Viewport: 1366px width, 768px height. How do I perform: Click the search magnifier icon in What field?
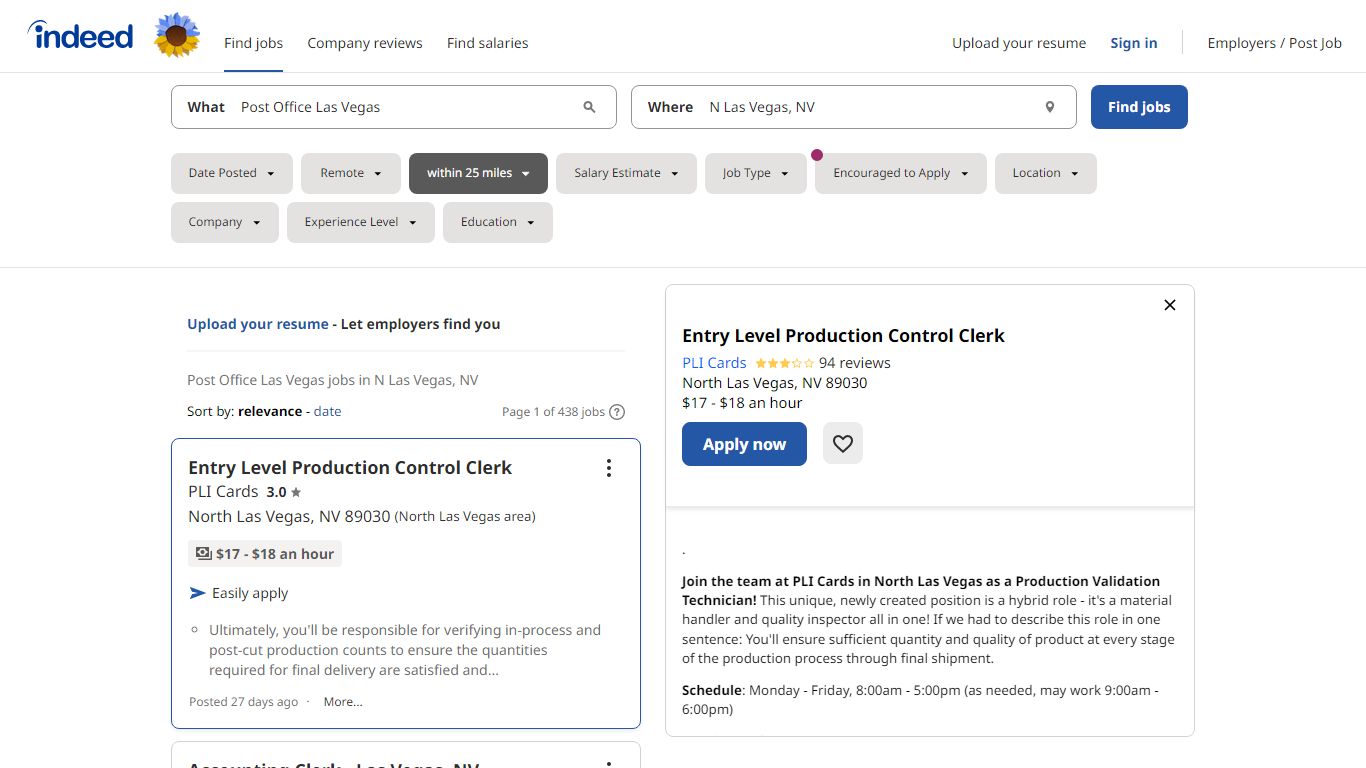589,107
